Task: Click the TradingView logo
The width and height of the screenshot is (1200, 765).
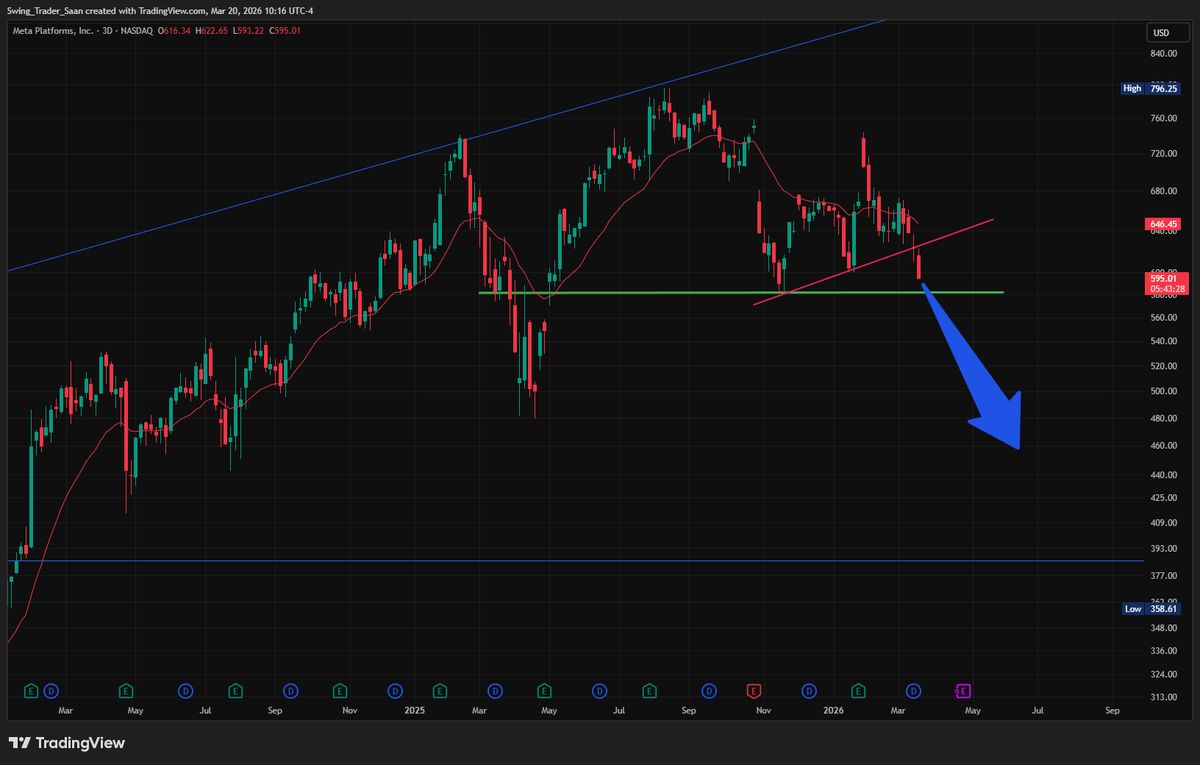Action: click(x=67, y=743)
